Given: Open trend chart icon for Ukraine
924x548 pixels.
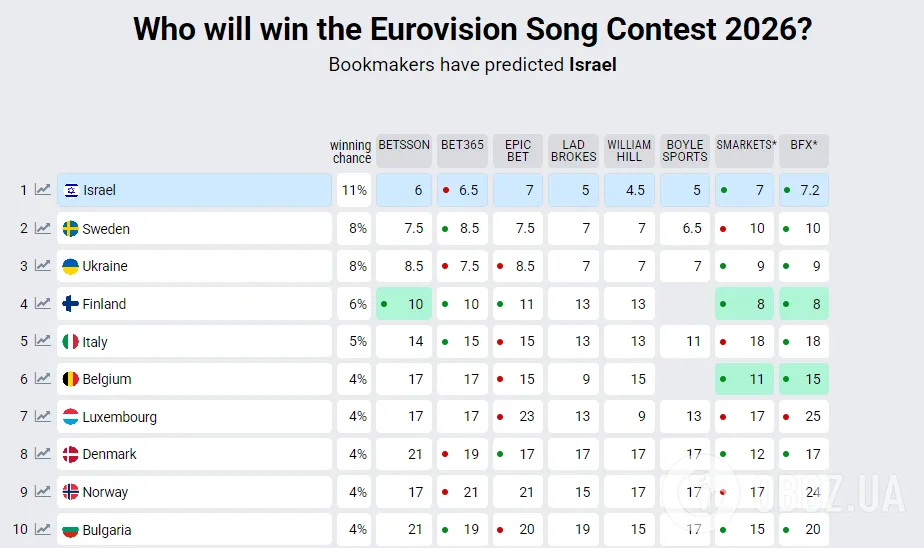Looking at the screenshot, I should 42,266.
